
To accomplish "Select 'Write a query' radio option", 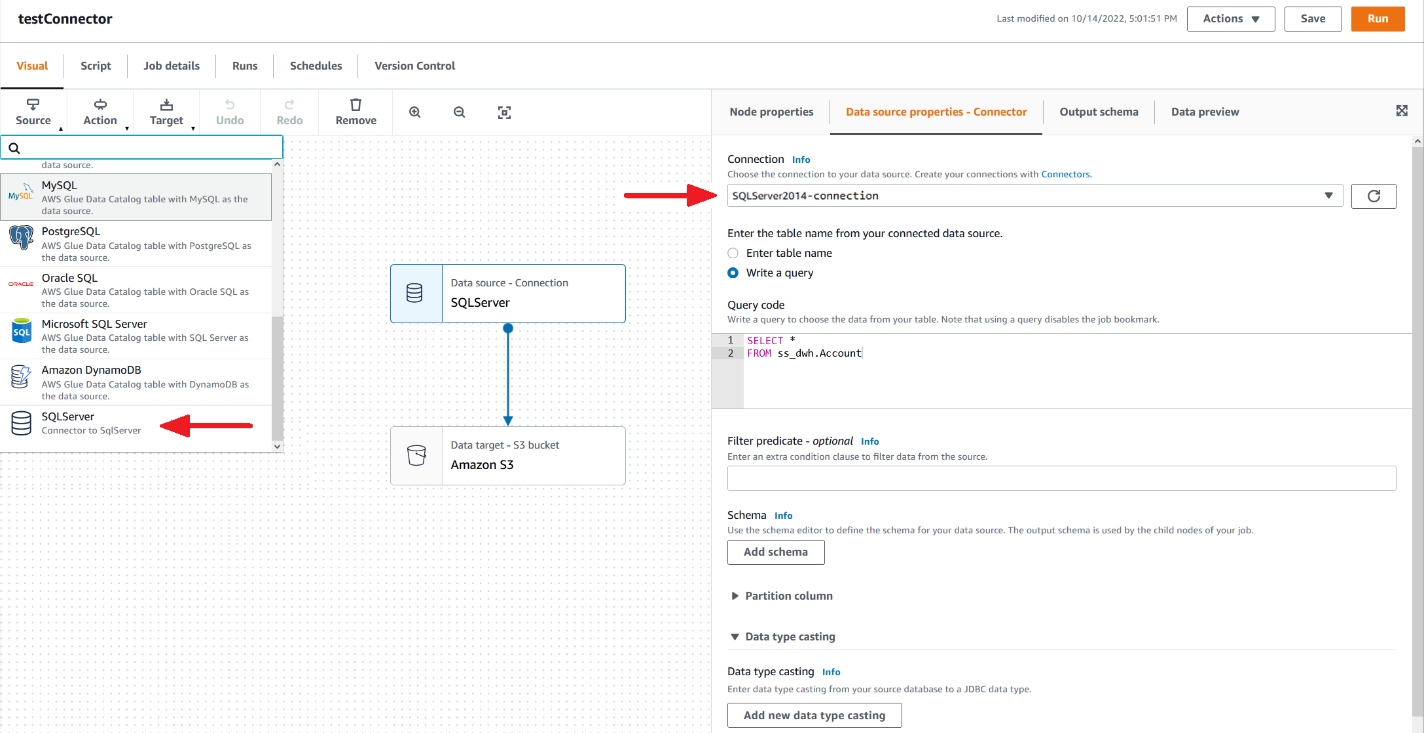I will point(733,273).
